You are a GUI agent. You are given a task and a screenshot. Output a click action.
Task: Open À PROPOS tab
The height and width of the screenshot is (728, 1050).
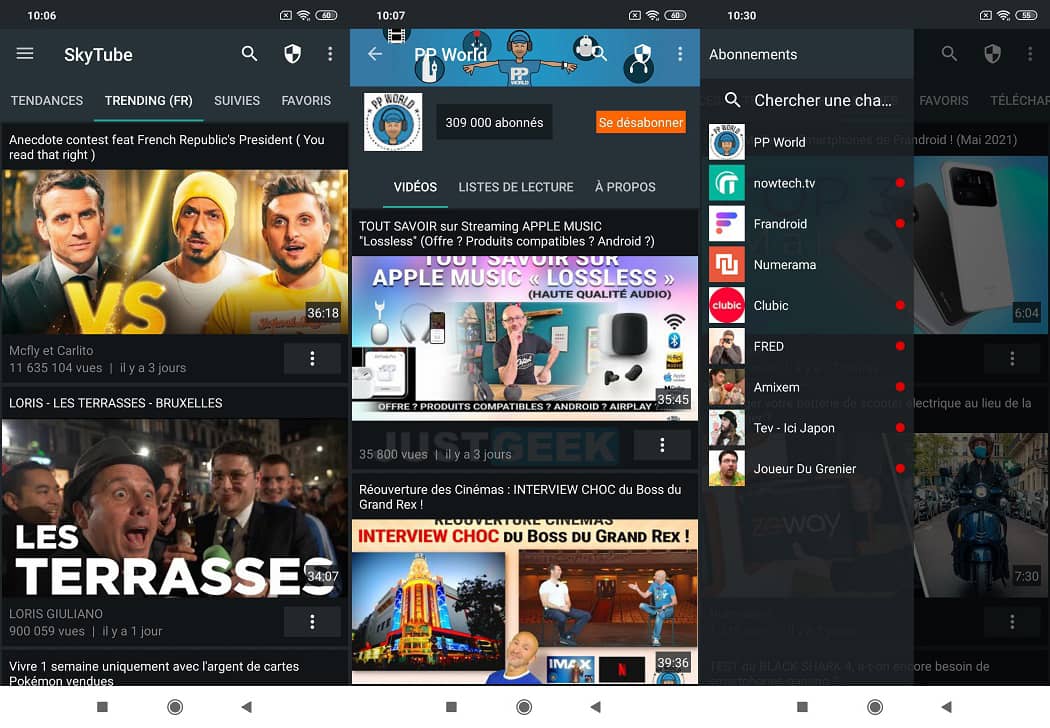625,187
